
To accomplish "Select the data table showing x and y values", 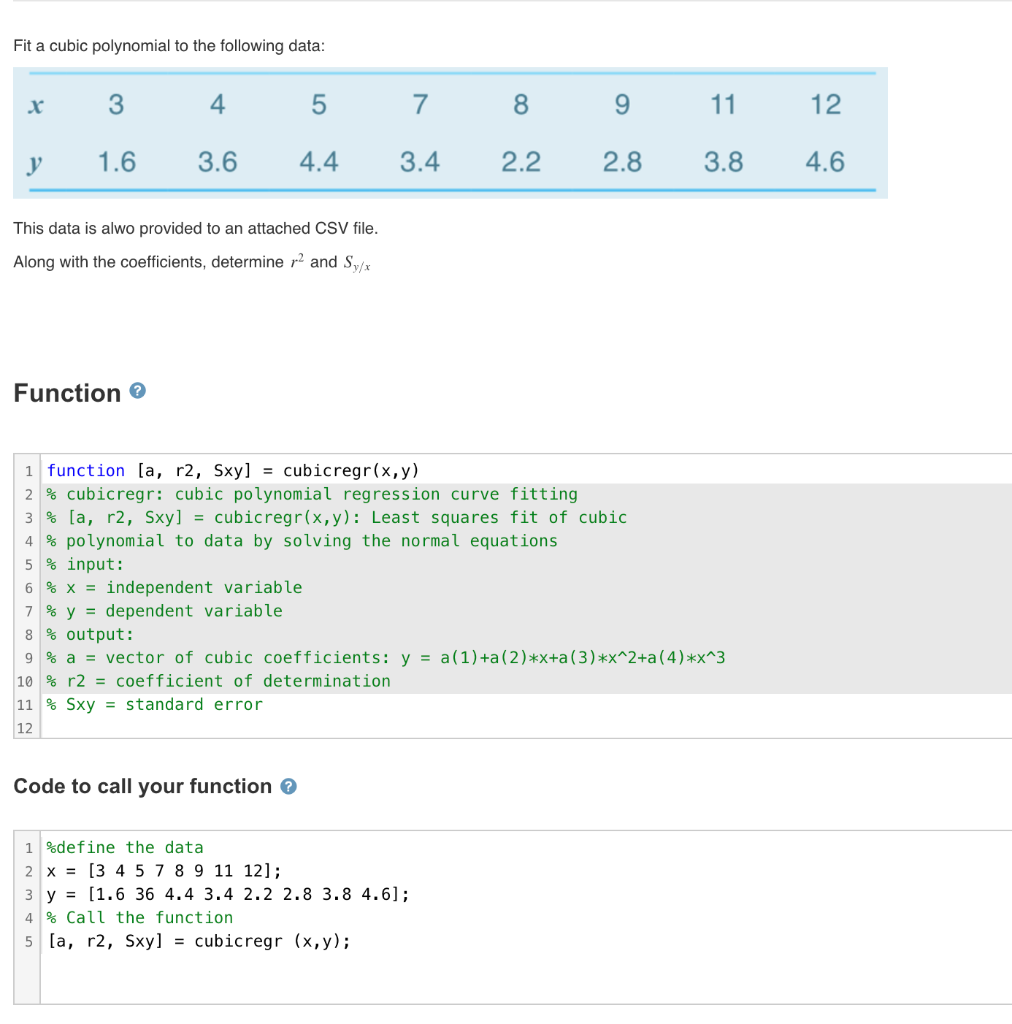I will [x=450, y=133].
